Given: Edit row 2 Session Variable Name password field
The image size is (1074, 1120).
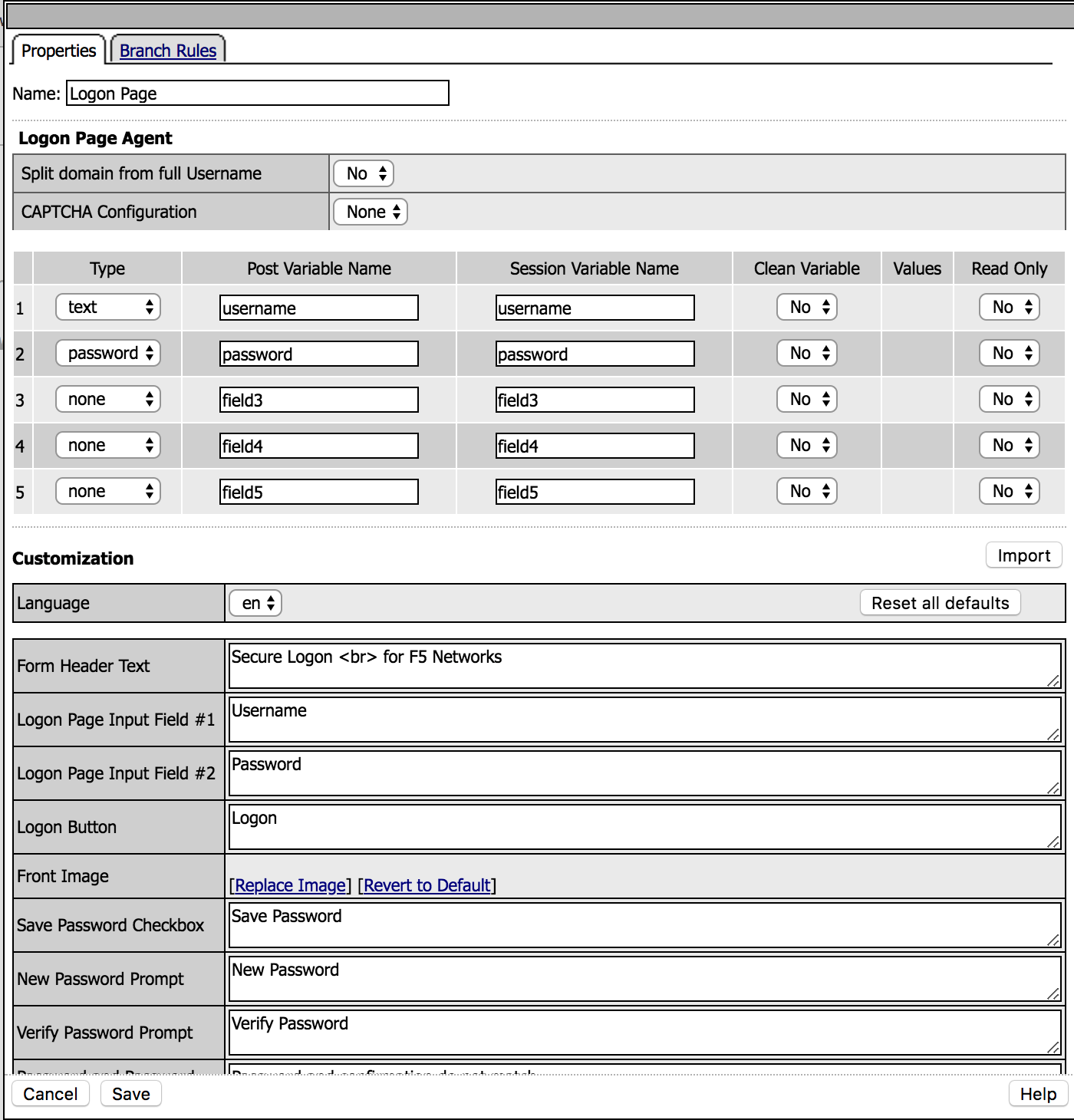Looking at the screenshot, I should pyautogui.click(x=595, y=354).
